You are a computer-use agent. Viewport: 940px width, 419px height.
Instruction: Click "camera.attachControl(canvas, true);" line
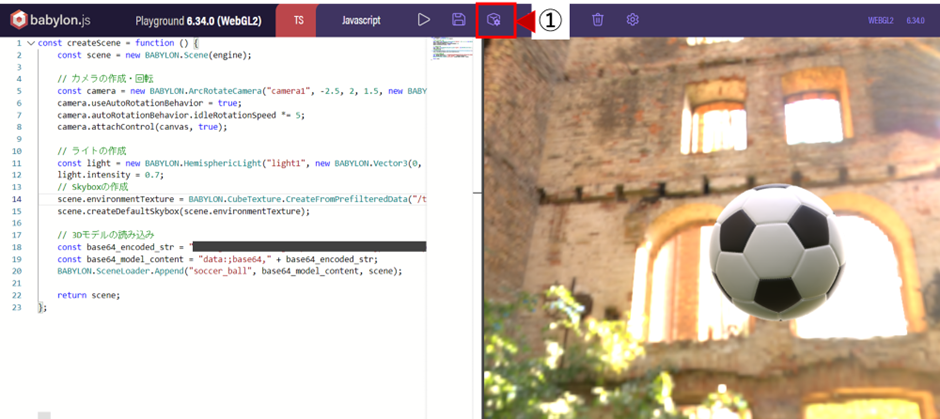point(141,127)
